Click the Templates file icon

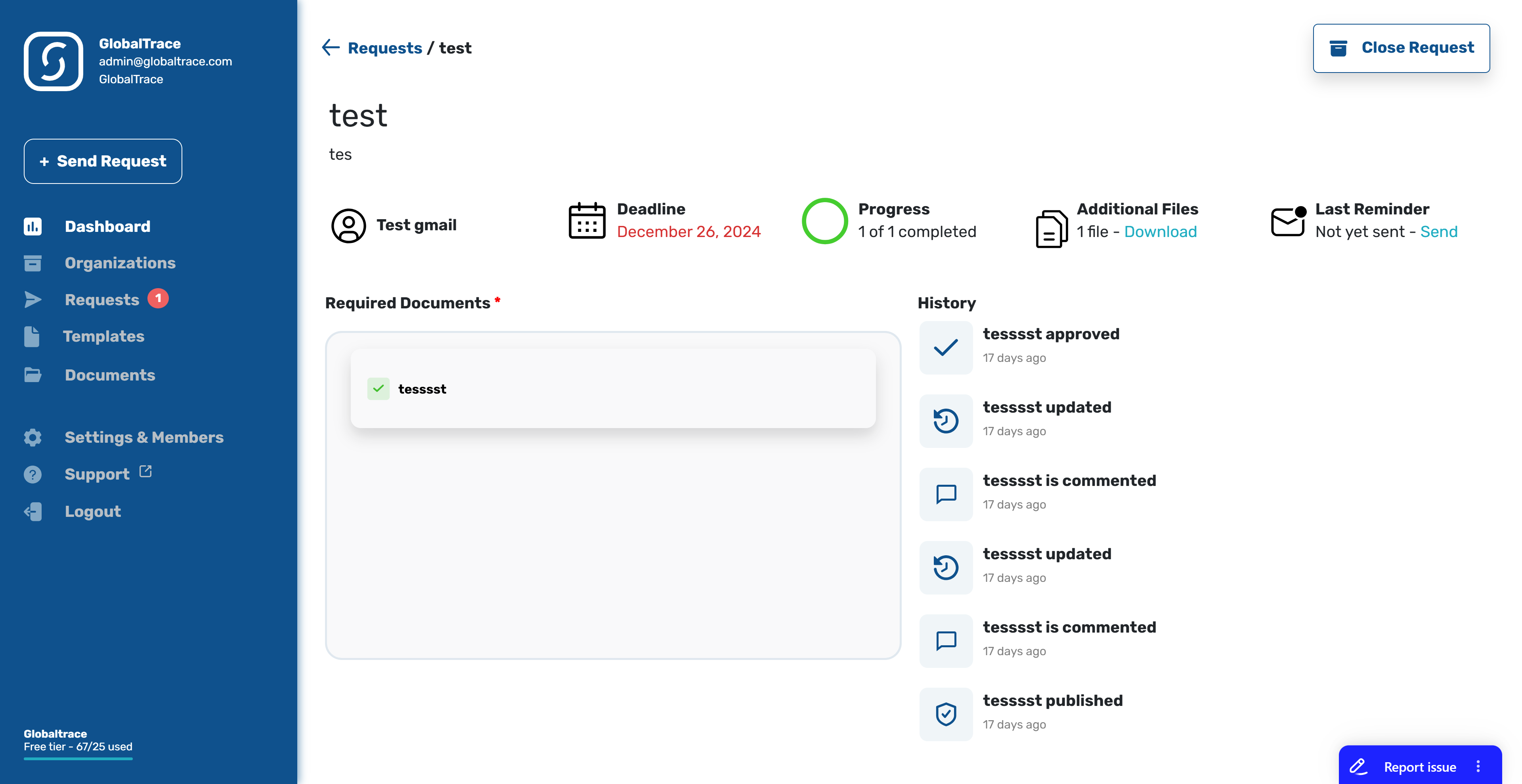coord(32,336)
